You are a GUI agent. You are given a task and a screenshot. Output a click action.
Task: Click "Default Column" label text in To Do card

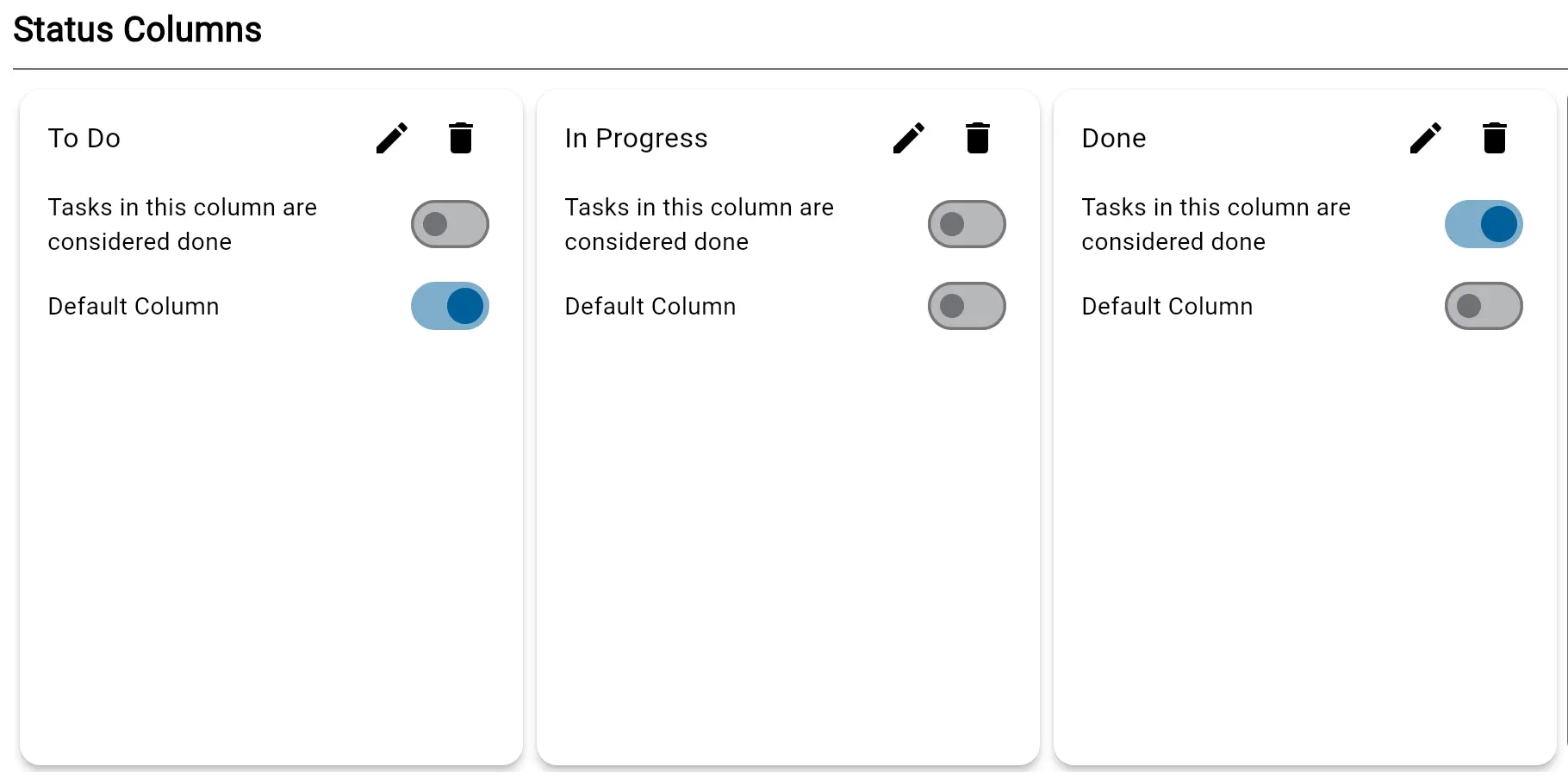[x=134, y=306]
